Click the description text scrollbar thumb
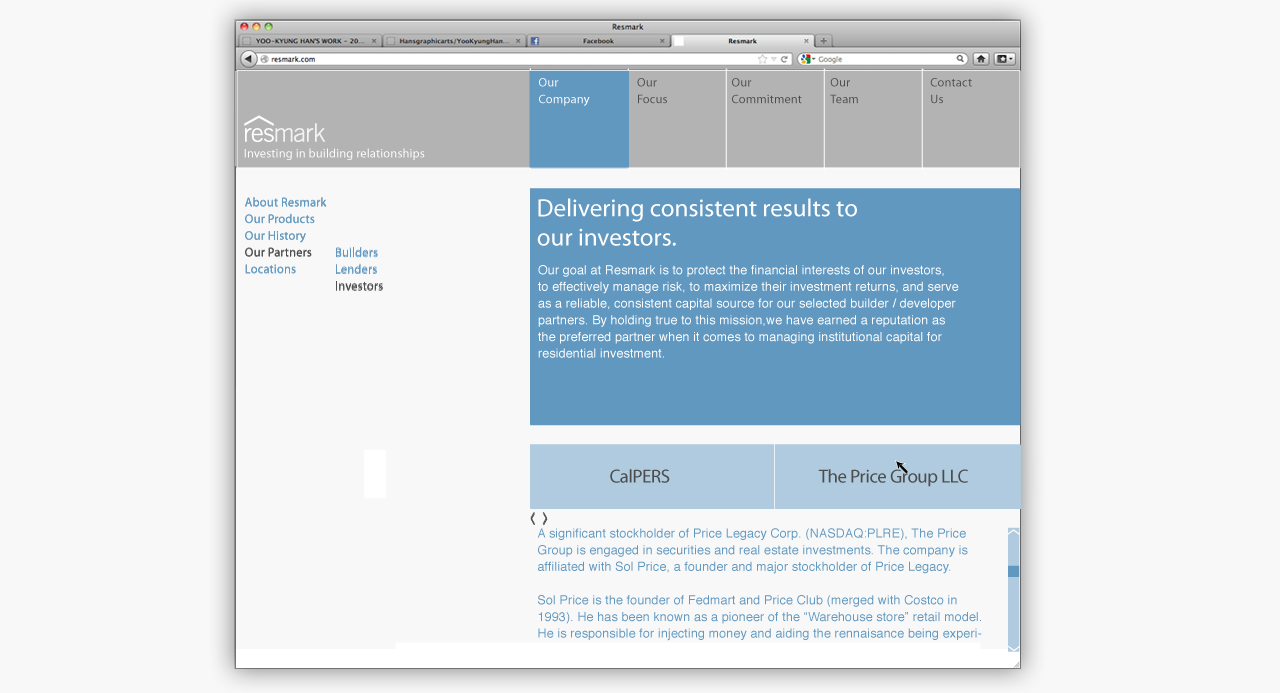 point(1013,572)
